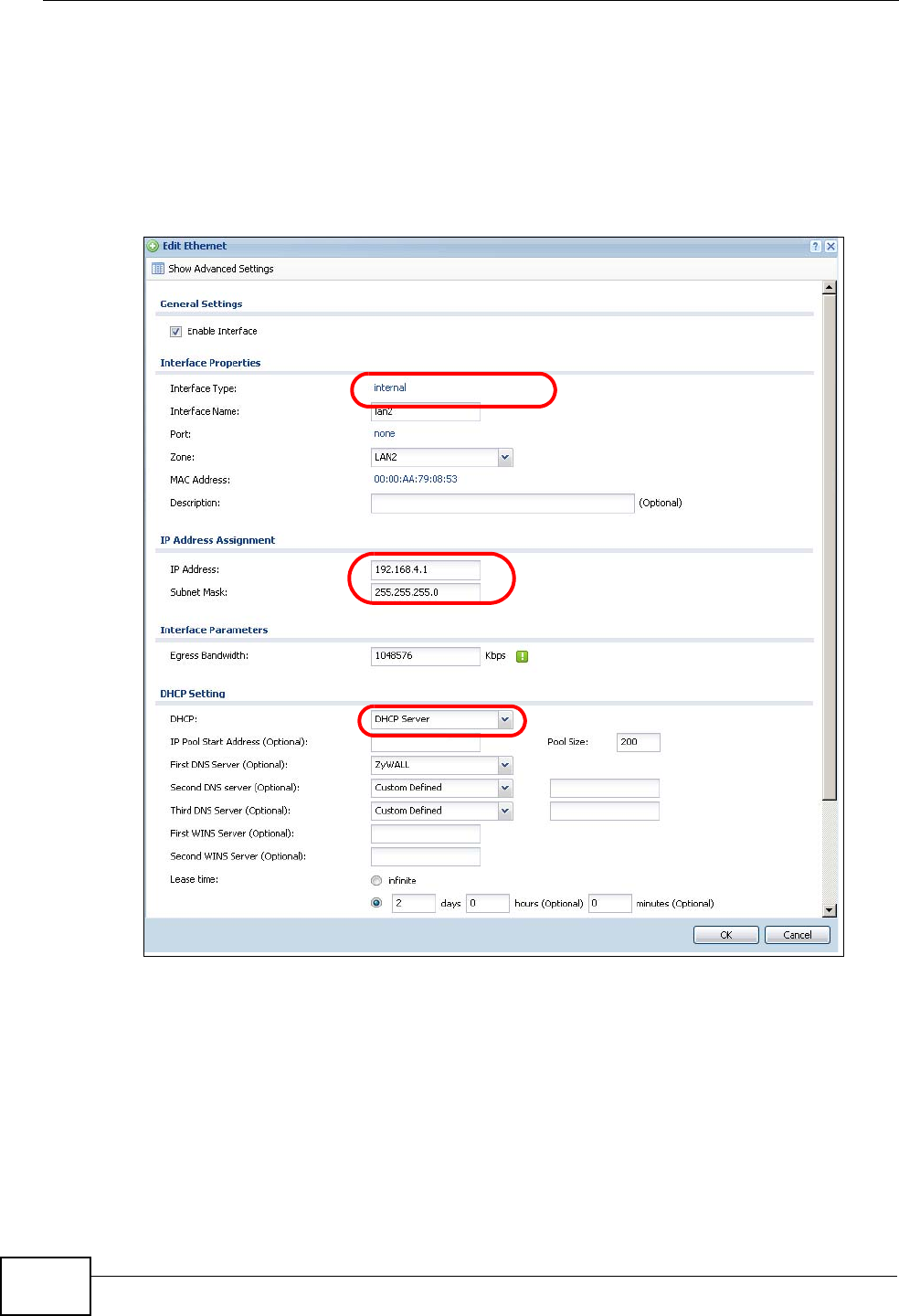Click the Description input field

click(x=502, y=504)
